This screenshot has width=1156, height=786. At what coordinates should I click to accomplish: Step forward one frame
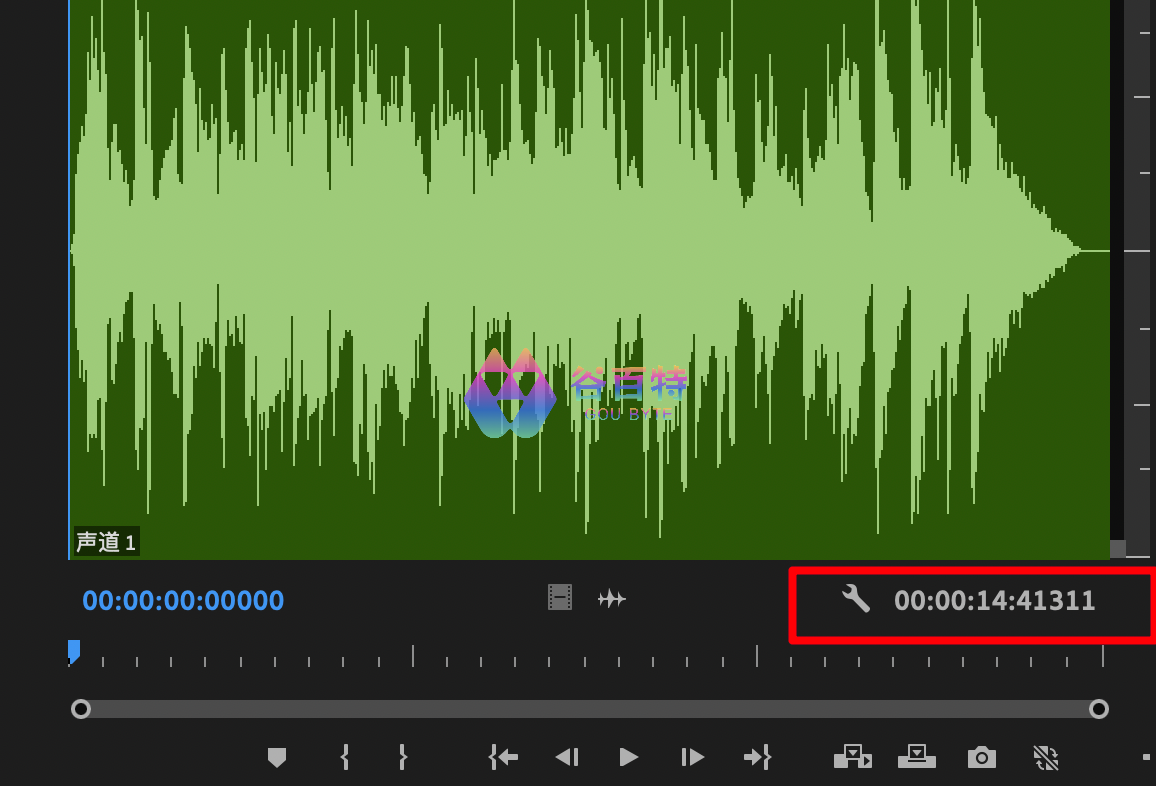[692, 757]
